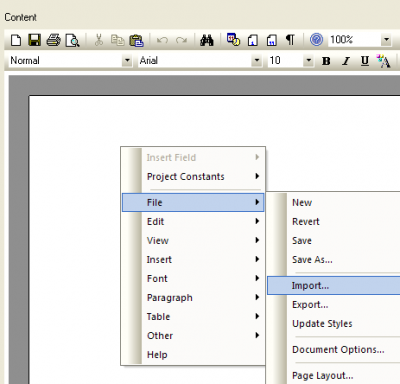Open the Font context submenu

coord(193,278)
